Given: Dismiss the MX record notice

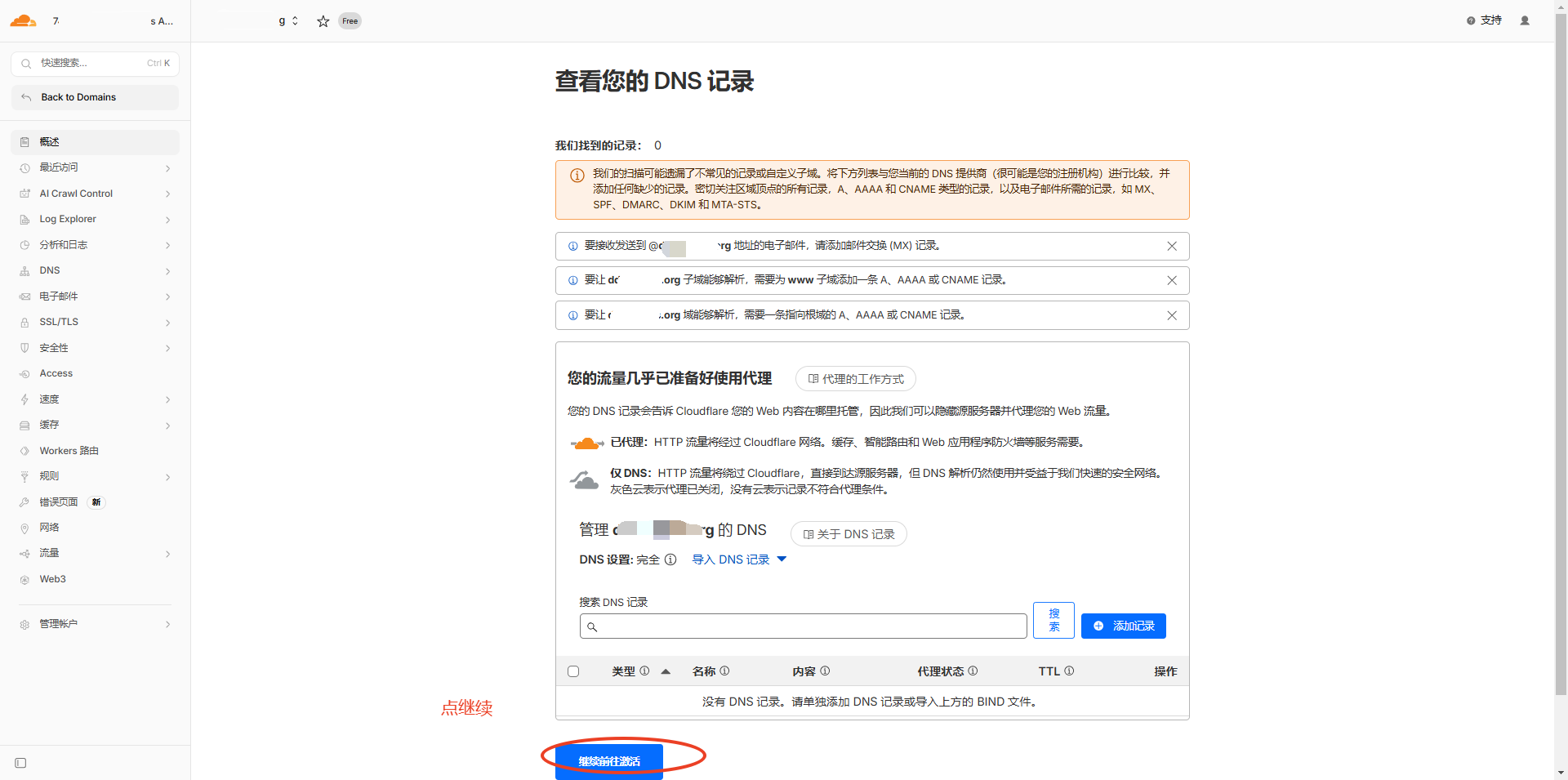Looking at the screenshot, I should pyautogui.click(x=1171, y=246).
